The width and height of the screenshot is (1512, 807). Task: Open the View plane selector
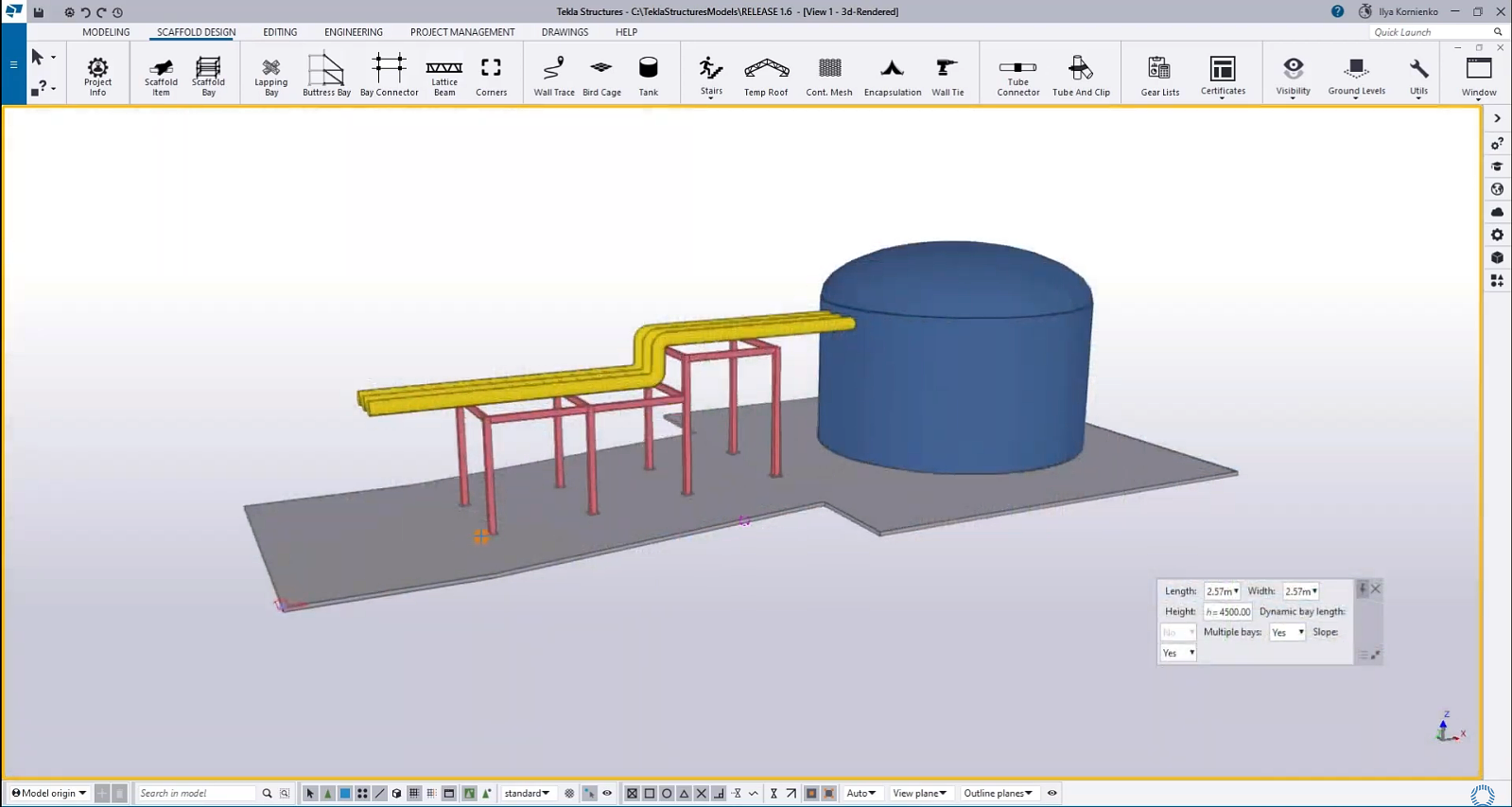[919, 793]
